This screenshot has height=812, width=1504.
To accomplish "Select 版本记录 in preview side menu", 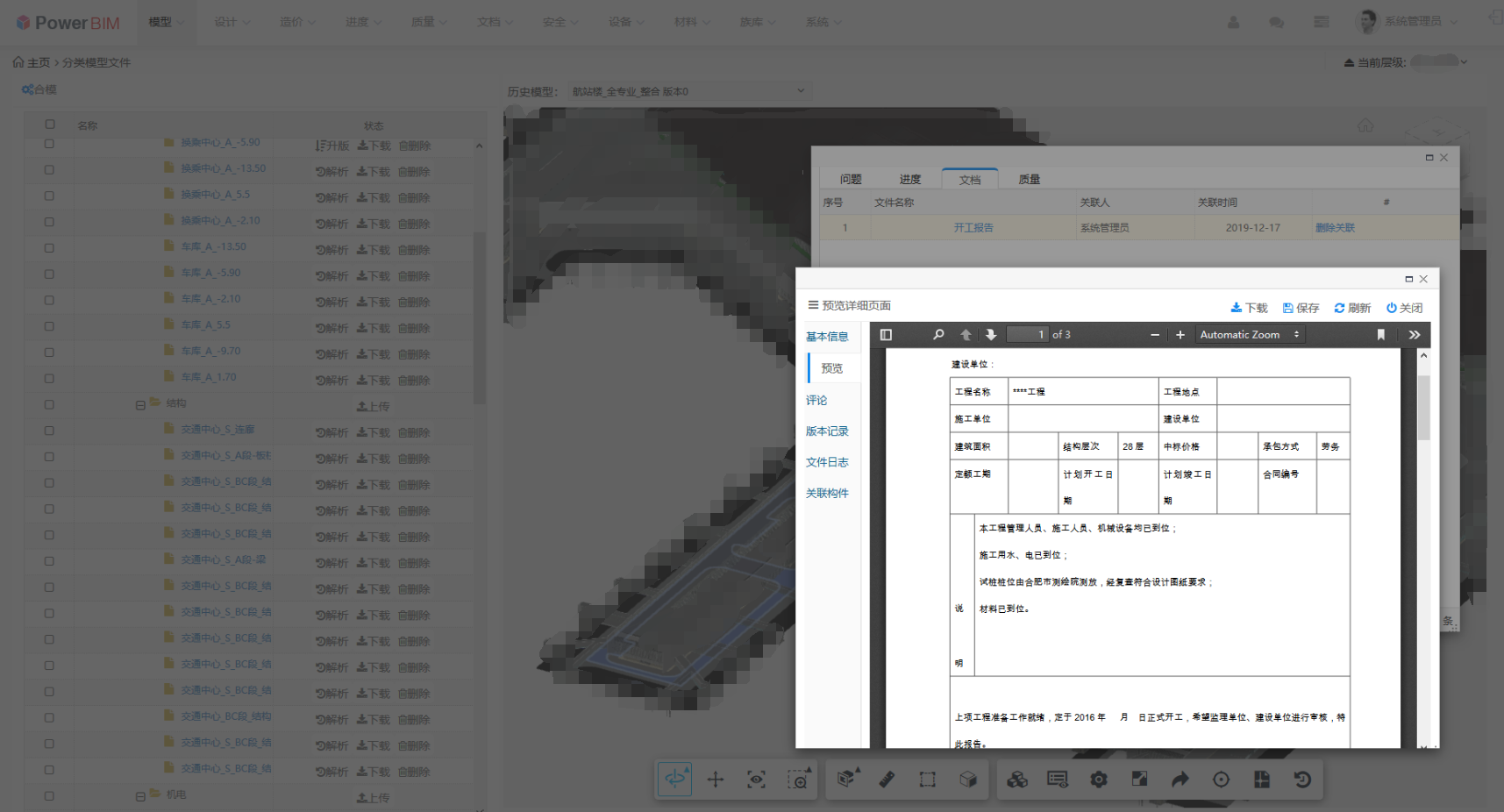I will tap(827, 431).
